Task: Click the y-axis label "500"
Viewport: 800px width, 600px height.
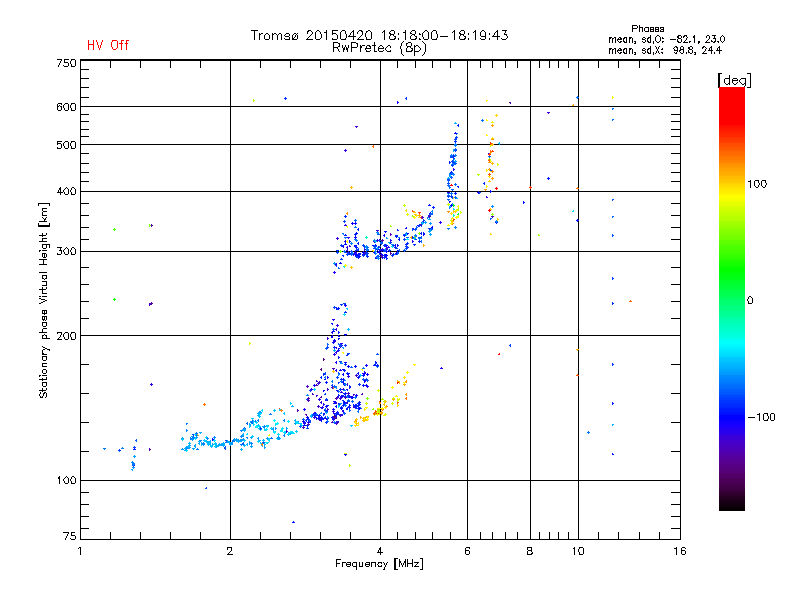Action: [66, 145]
